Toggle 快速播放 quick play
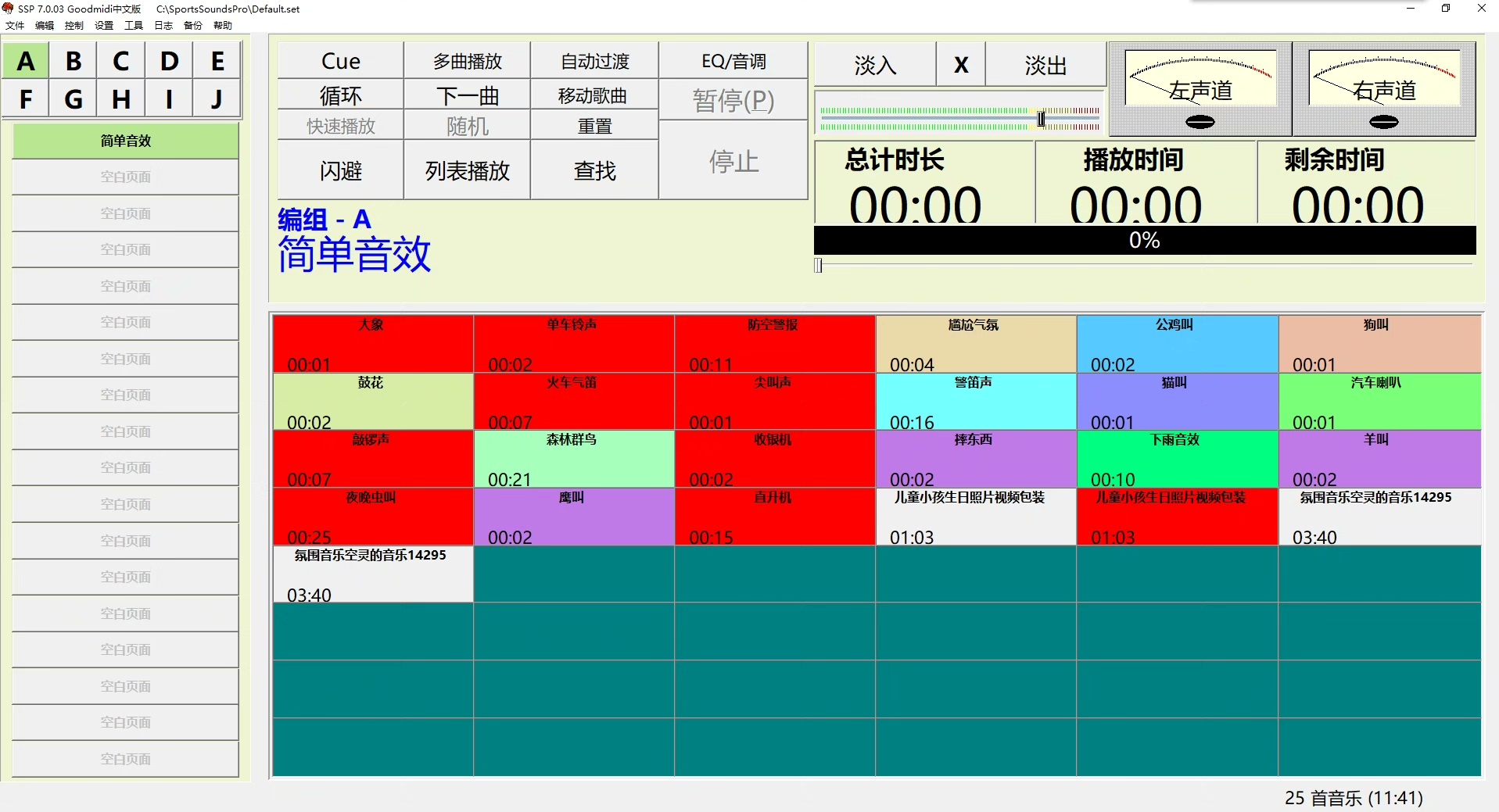This screenshot has width=1499, height=812. tap(341, 126)
